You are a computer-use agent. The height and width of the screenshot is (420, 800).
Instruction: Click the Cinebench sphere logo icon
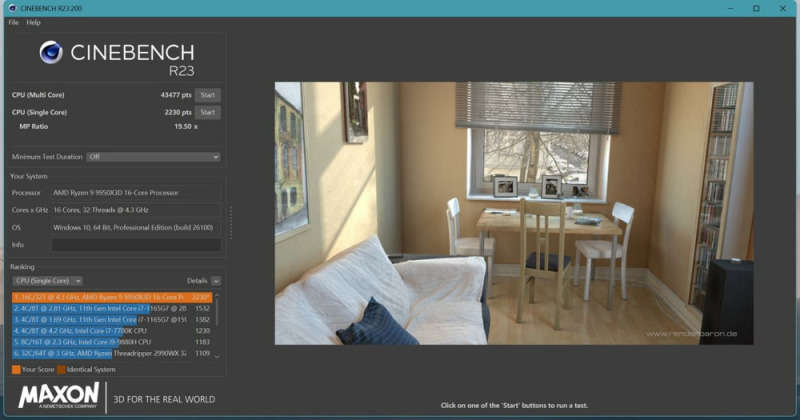(x=51, y=54)
